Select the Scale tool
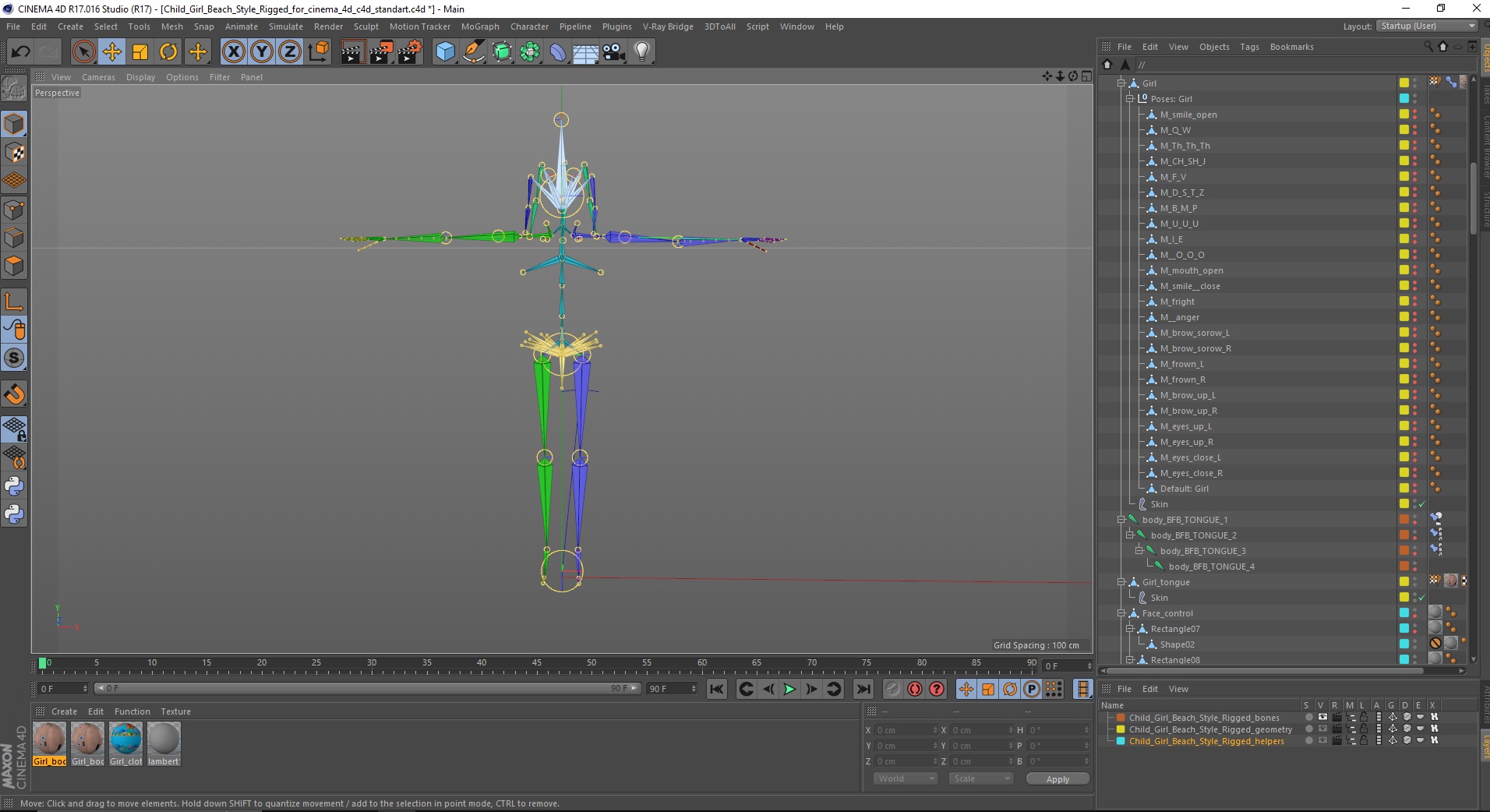 tap(140, 52)
